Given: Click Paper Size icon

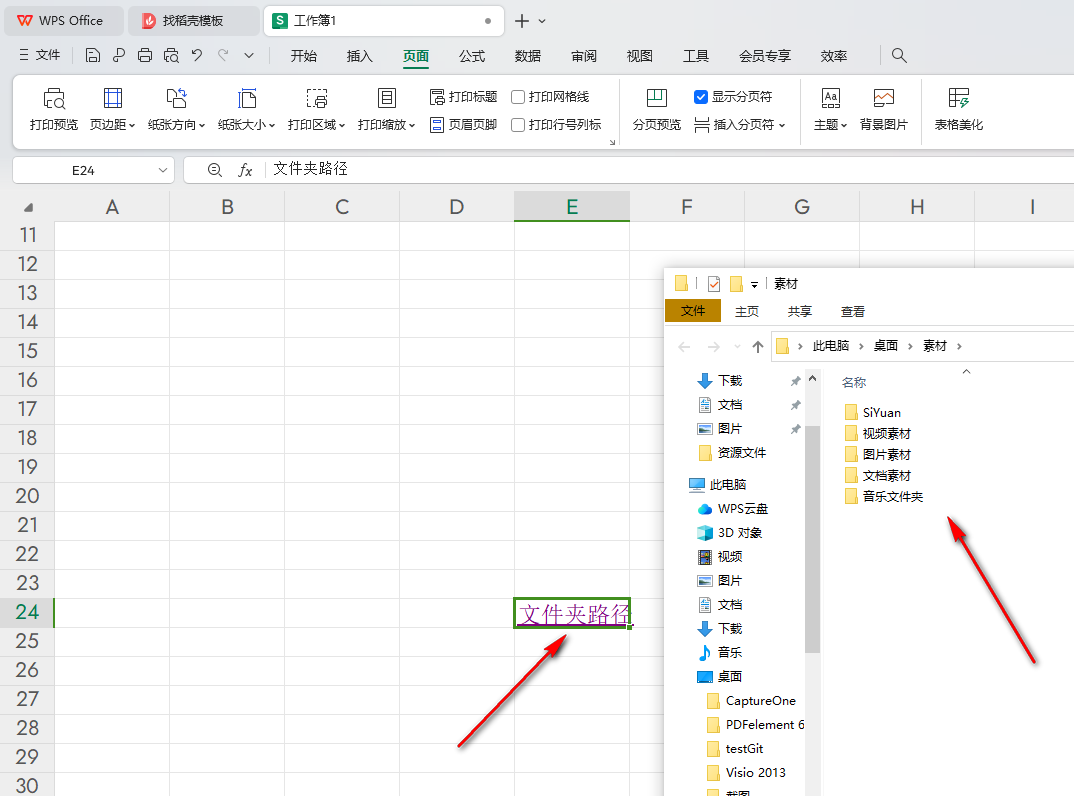Looking at the screenshot, I should coord(247,99).
